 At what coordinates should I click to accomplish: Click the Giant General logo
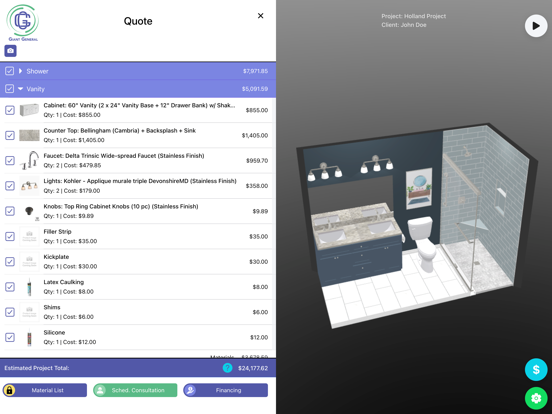click(x=23, y=23)
